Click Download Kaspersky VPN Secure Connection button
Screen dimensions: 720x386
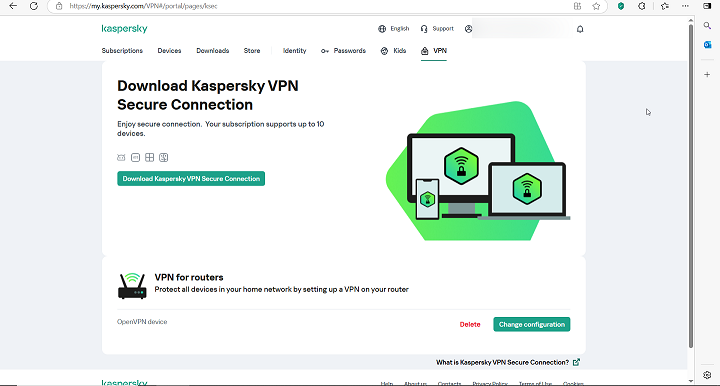click(x=191, y=179)
